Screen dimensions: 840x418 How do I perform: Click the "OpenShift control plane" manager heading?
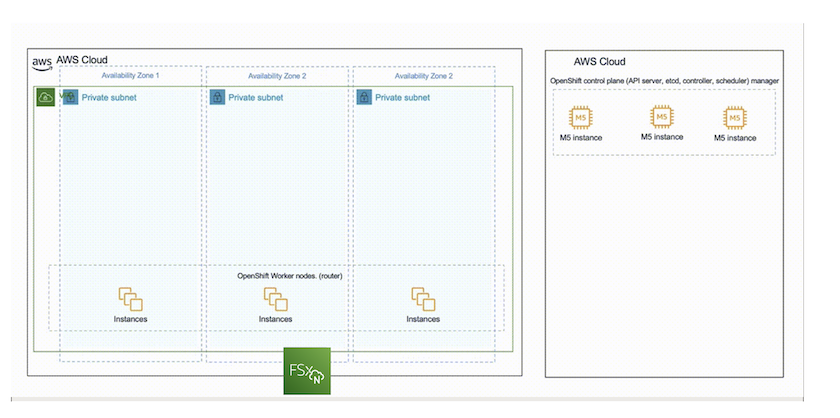(x=665, y=80)
